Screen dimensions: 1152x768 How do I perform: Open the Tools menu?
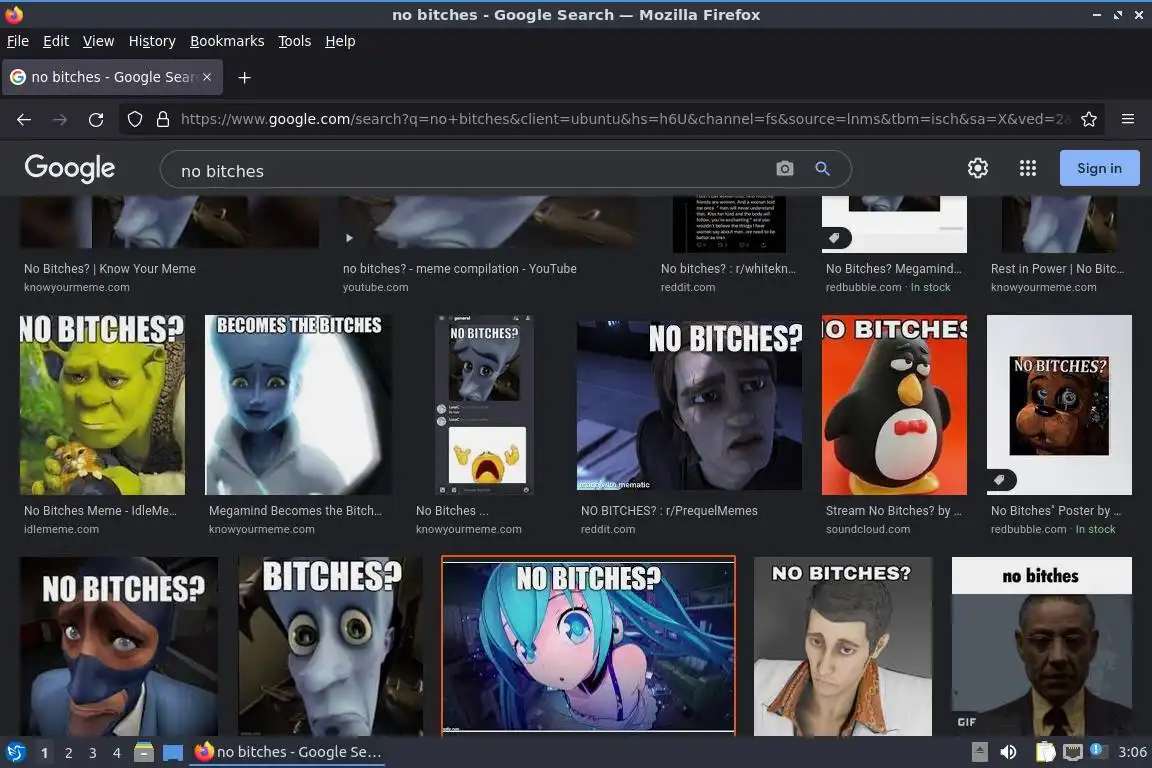[295, 41]
